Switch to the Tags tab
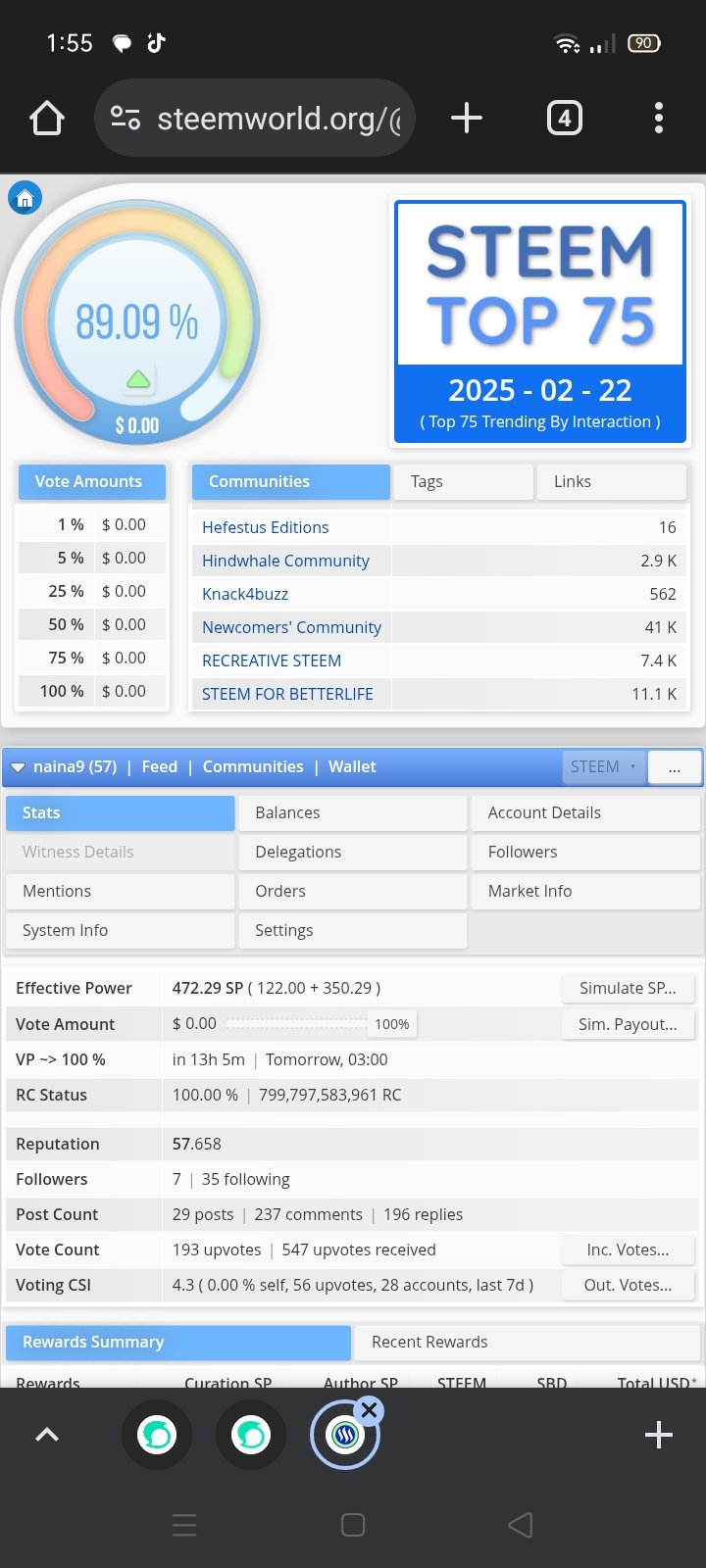706x1568 pixels. [x=463, y=481]
